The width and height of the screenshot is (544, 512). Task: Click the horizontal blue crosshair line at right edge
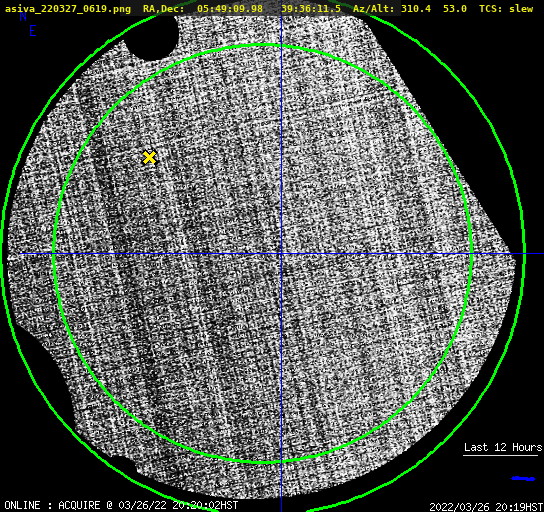tap(534, 254)
